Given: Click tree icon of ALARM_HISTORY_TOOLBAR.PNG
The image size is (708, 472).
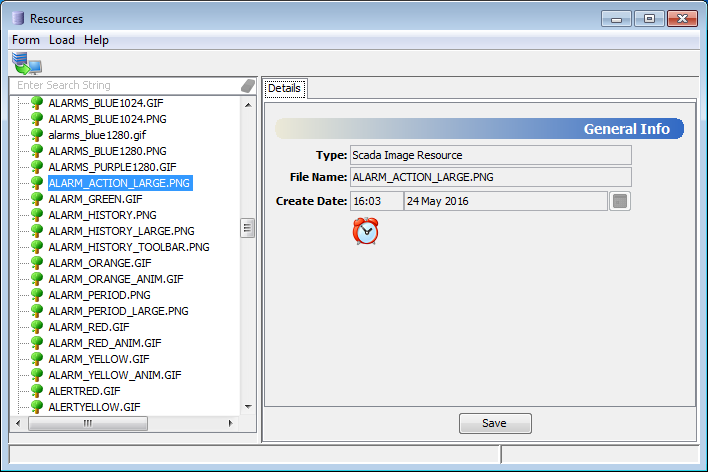Looking at the screenshot, I should tap(37, 247).
